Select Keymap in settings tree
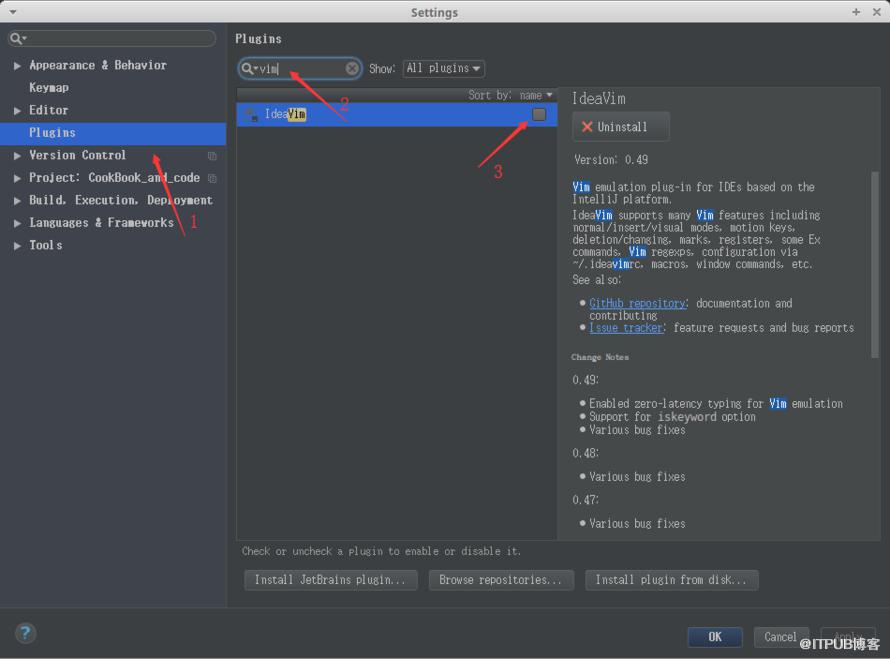890x659 pixels. click(49, 87)
